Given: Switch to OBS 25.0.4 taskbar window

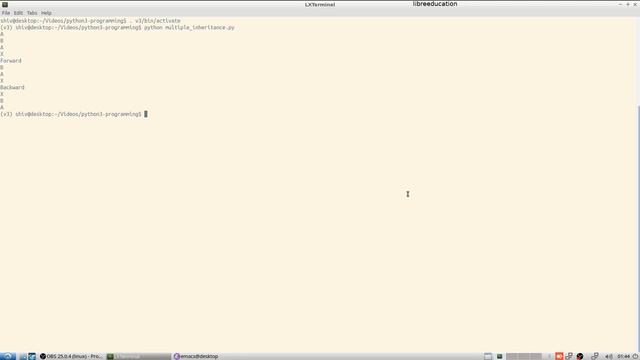Looking at the screenshot, I should click(x=71, y=356).
